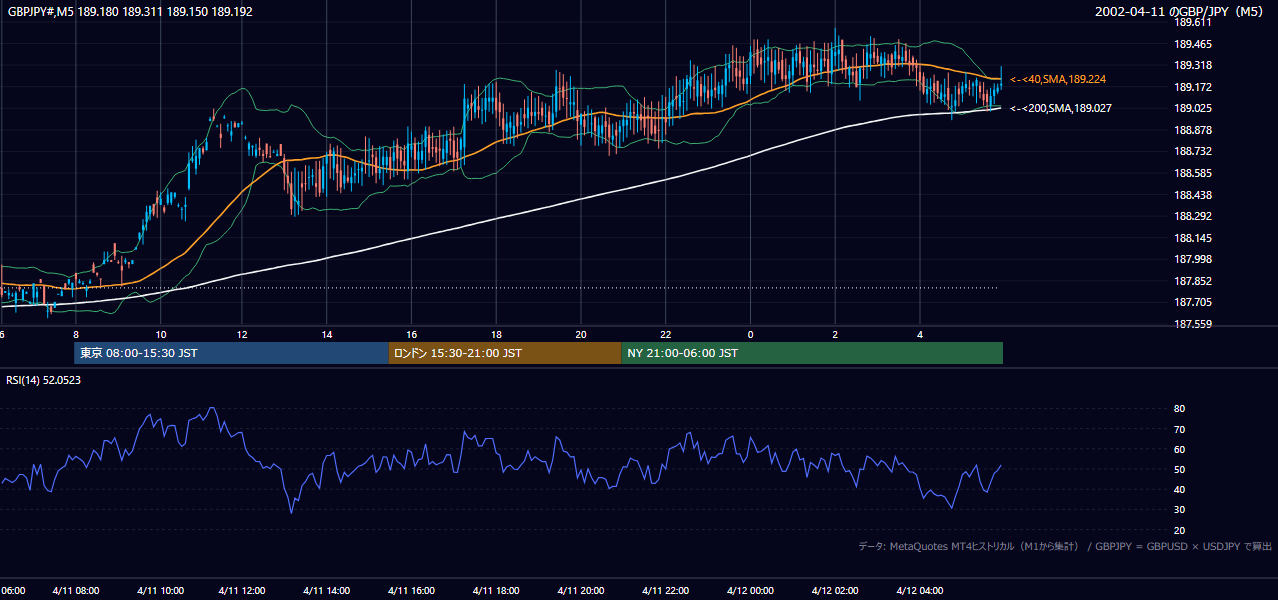Click the 4/11 20:00 bottom time label
The height and width of the screenshot is (600, 1278).
(582, 591)
